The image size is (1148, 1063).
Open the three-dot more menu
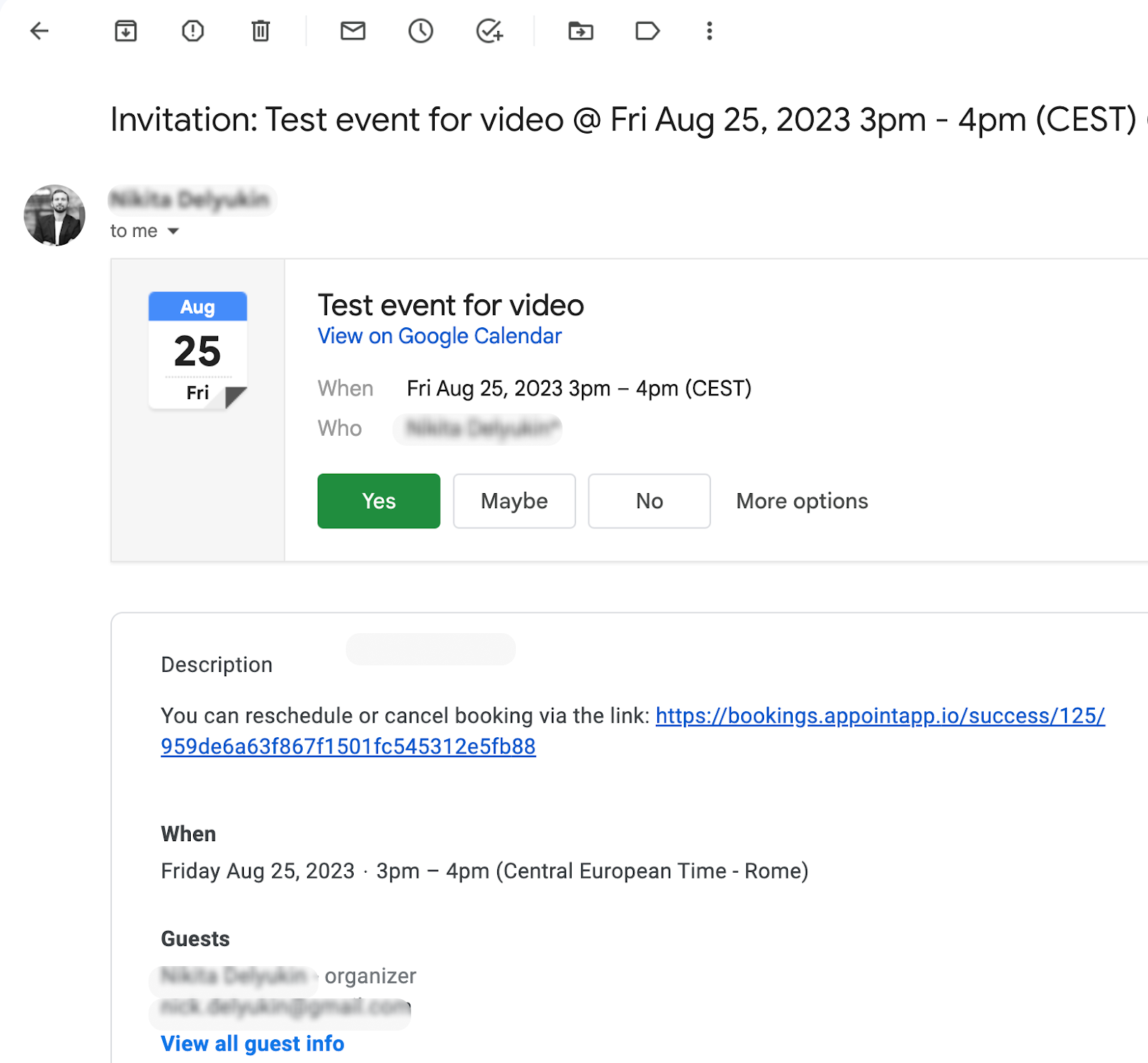[710, 31]
